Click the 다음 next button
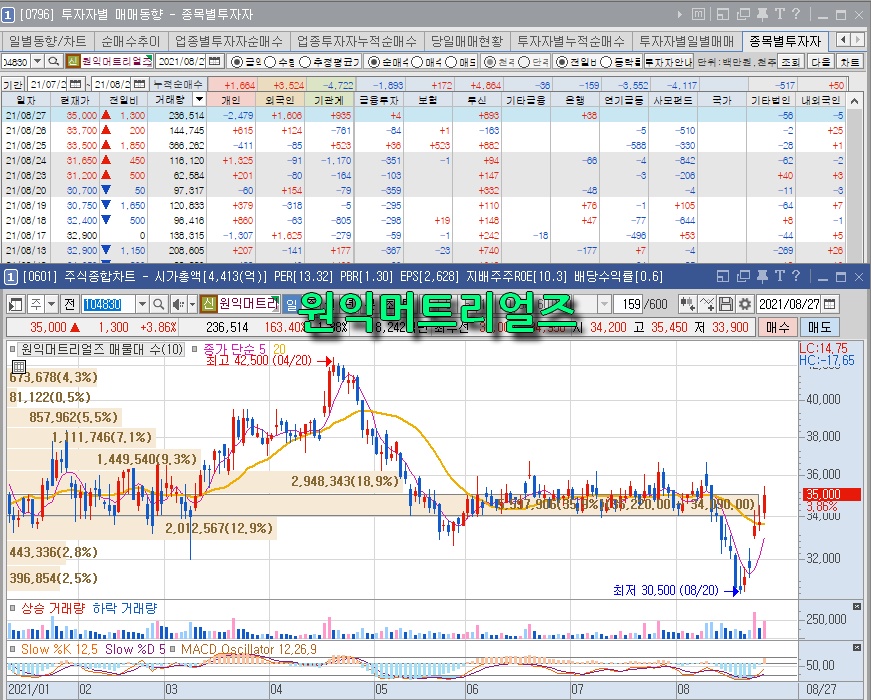Viewport: 871px width, 700px height. pos(820,62)
